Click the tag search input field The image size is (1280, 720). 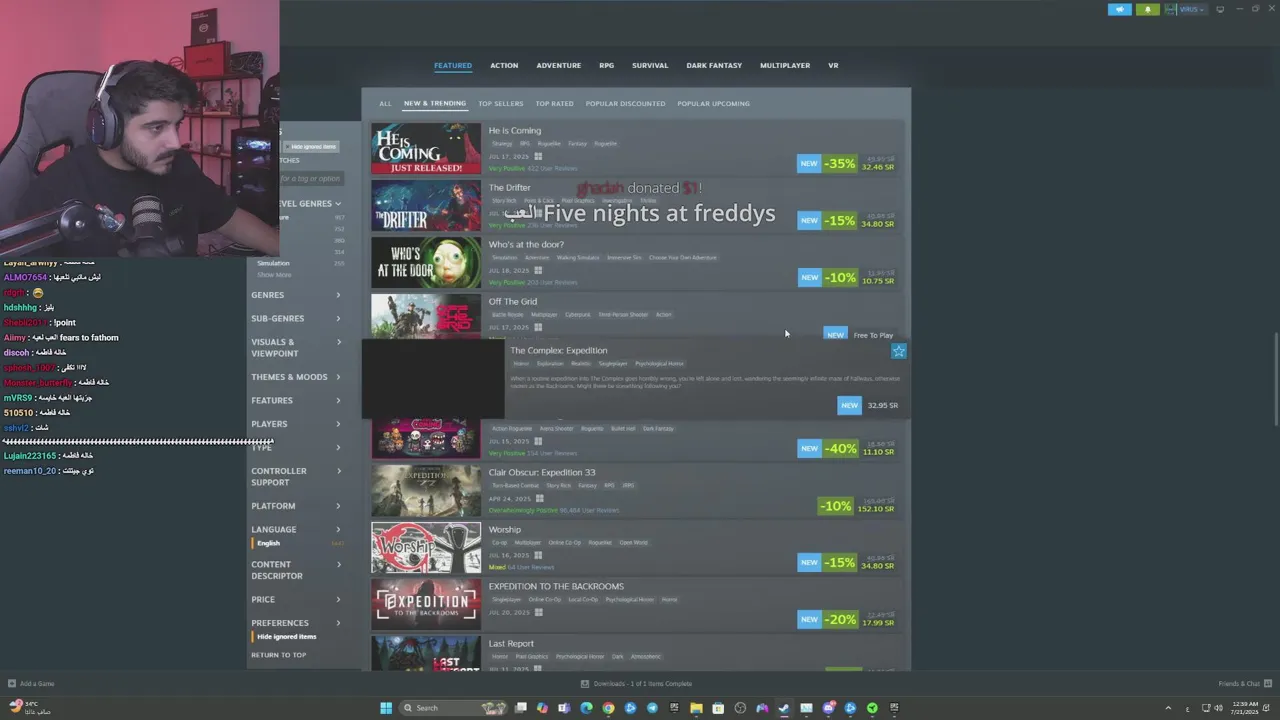coord(311,179)
